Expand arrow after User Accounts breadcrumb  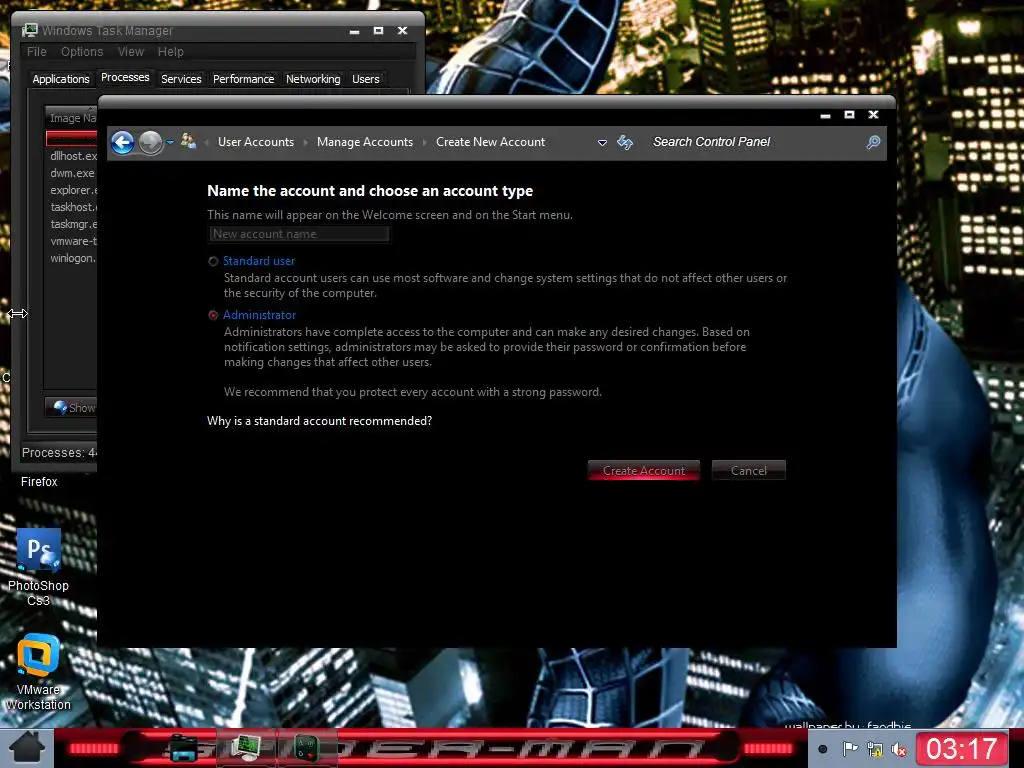point(306,142)
